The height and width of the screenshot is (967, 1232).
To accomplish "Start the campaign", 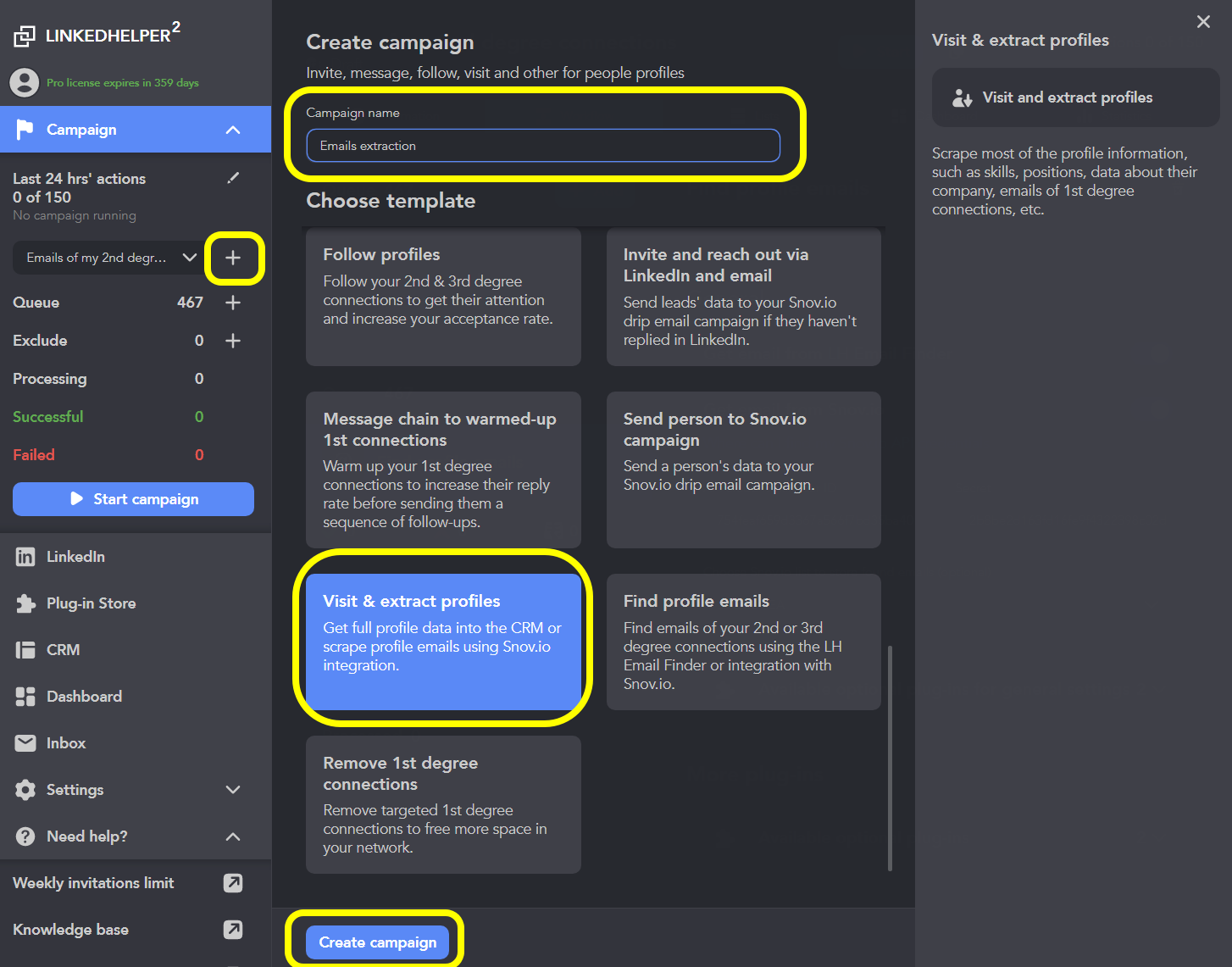I will (133, 499).
